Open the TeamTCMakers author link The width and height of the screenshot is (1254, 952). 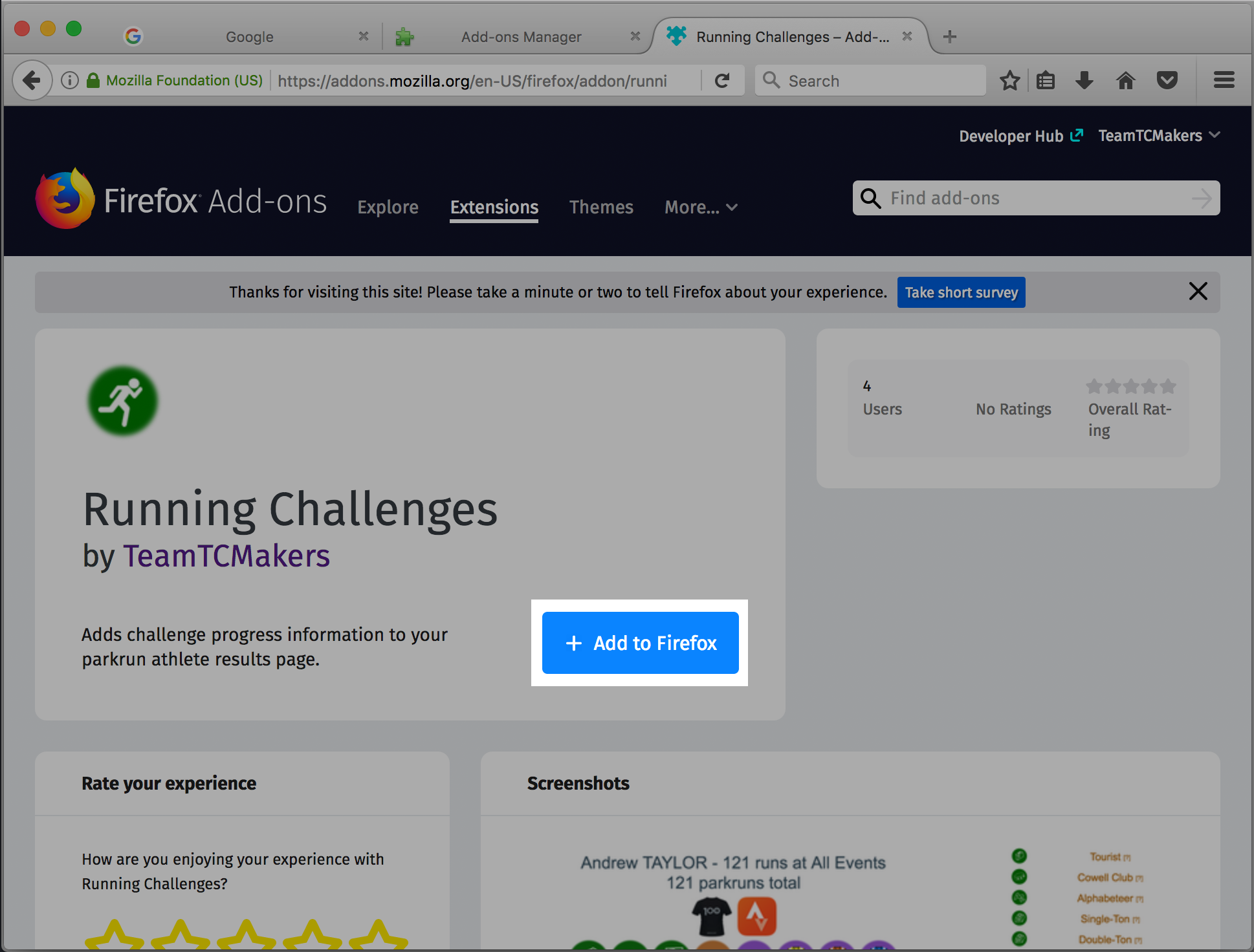click(x=226, y=556)
